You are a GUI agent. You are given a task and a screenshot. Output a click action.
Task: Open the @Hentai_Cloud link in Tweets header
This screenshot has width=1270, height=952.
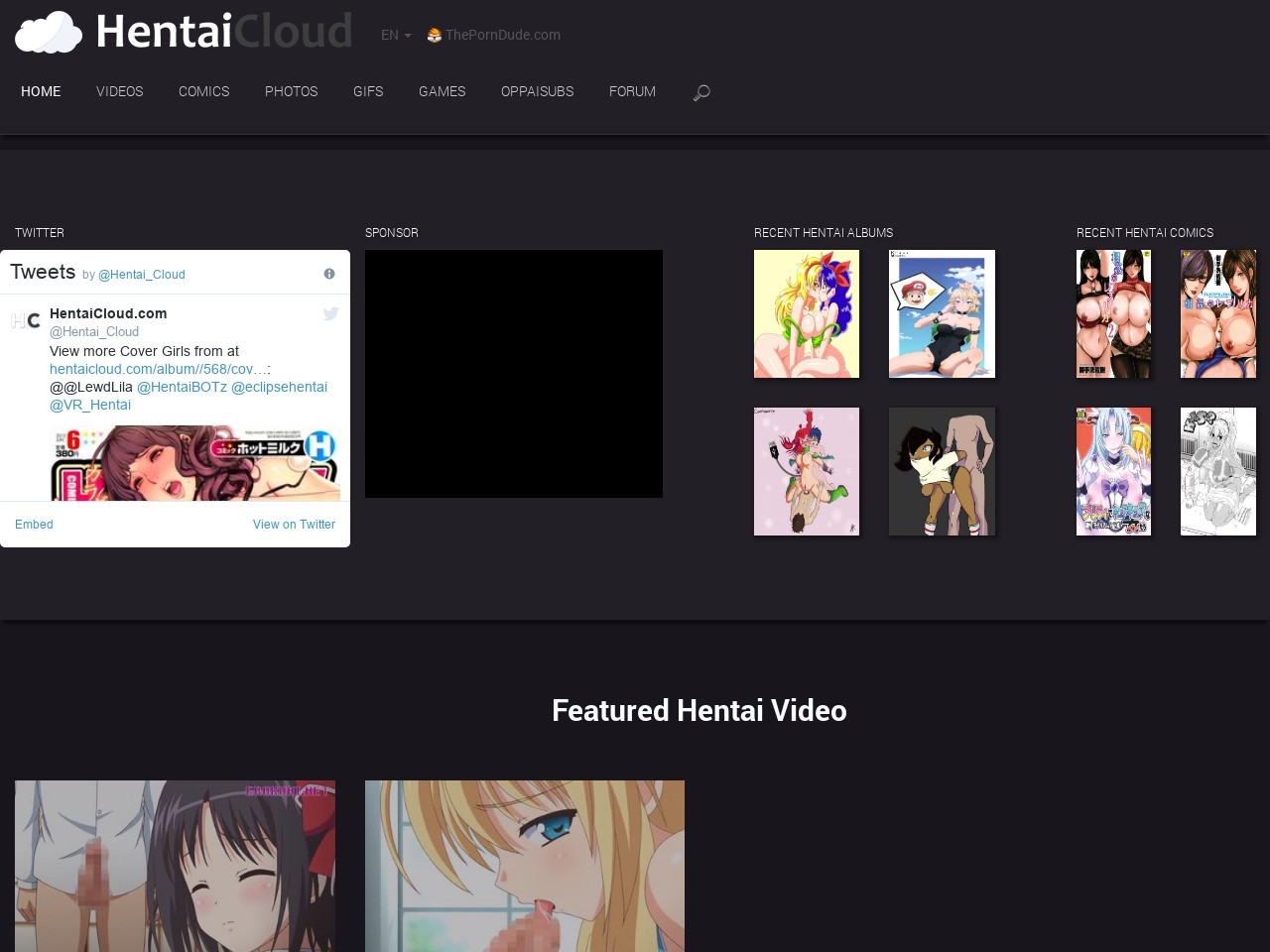coord(141,275)
